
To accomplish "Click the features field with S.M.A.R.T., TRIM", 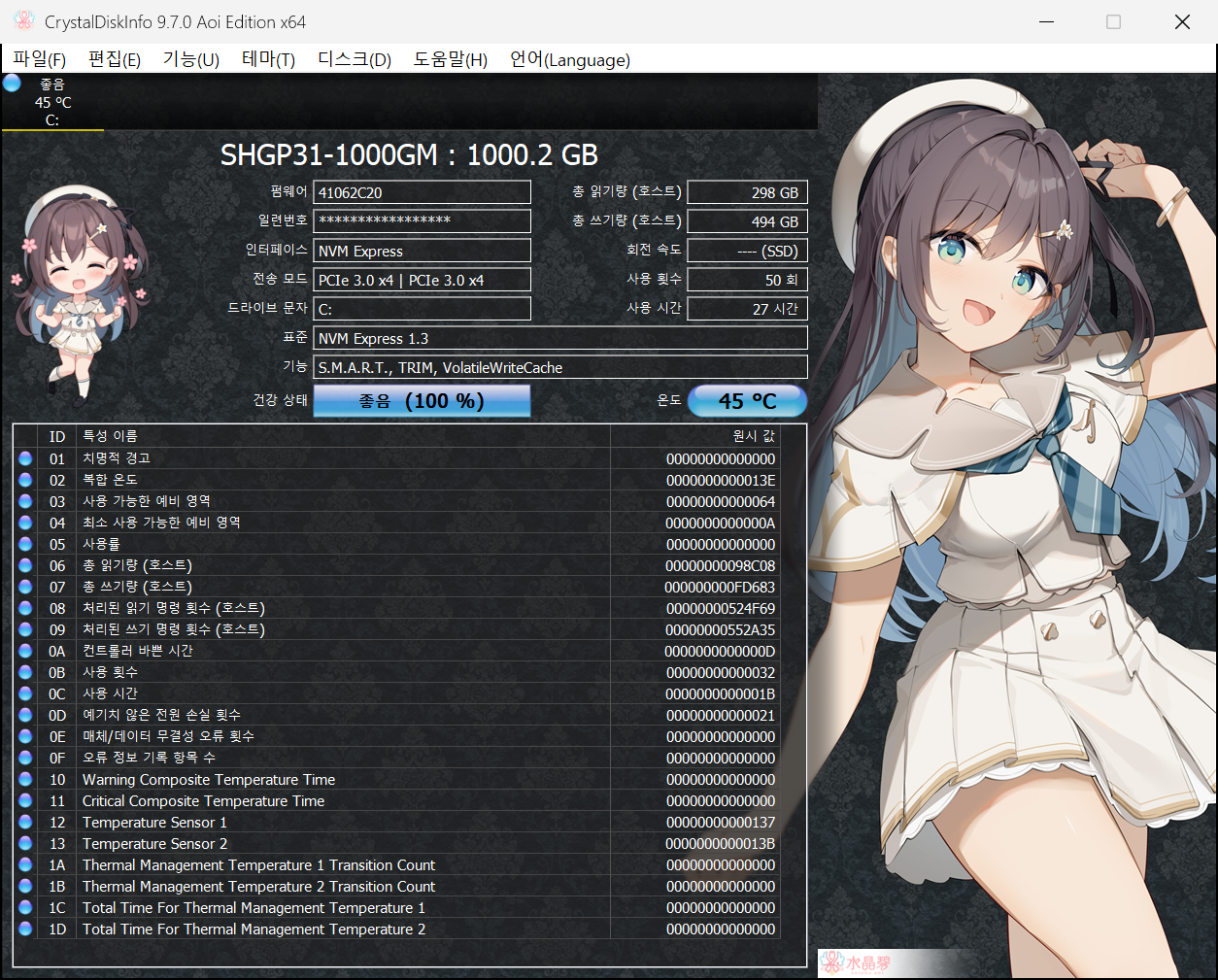I will point(560,367).
